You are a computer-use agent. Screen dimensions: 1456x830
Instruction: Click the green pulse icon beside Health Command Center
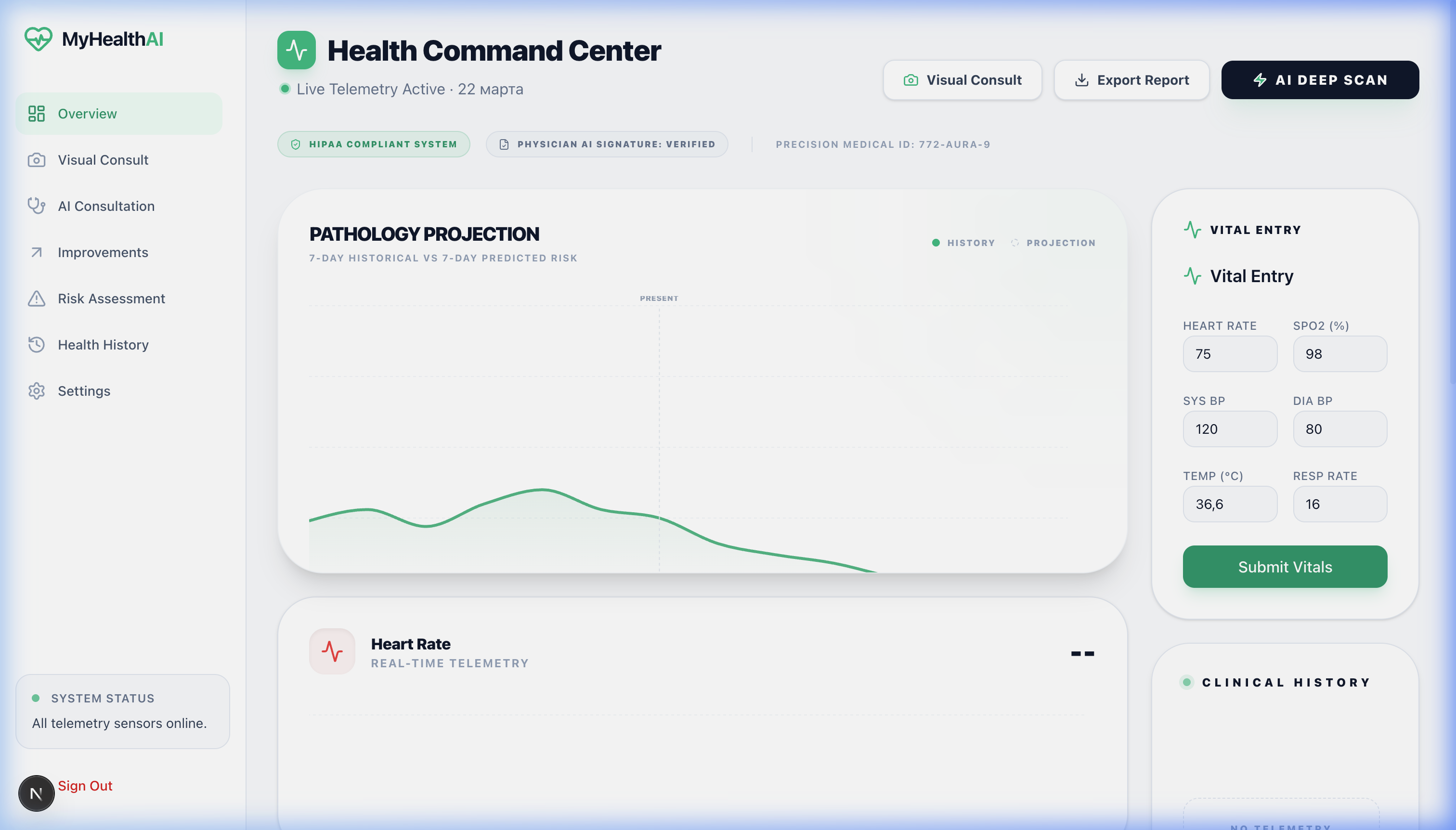pos(297,50)
